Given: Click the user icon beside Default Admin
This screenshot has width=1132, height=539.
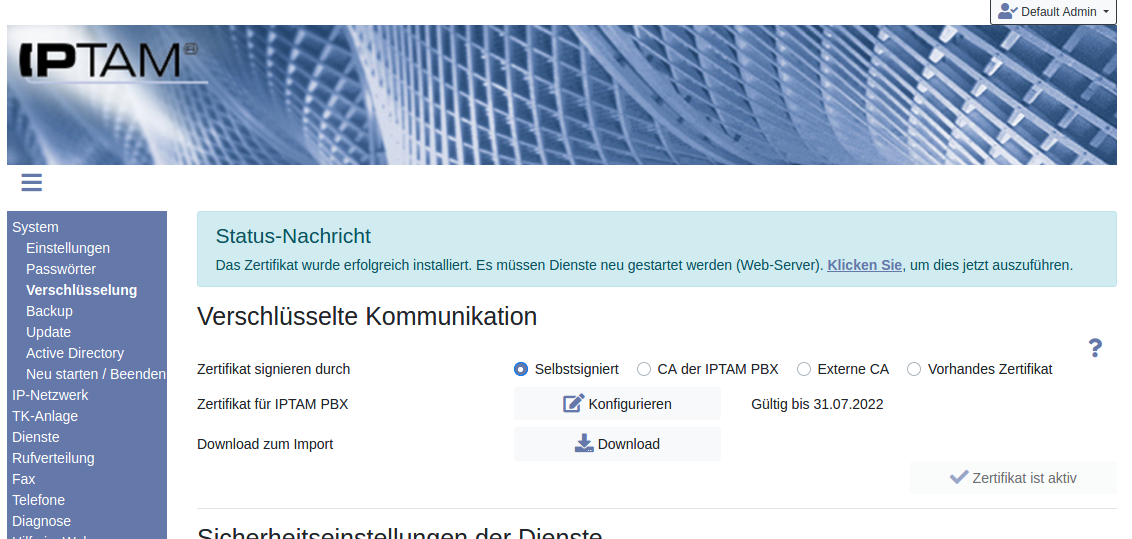Looking at the screenshot, I should (x=1007, y=12).
